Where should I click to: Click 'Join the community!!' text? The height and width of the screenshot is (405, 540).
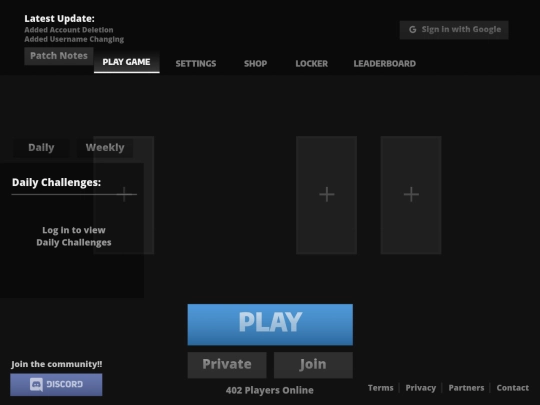coord(56,364)
